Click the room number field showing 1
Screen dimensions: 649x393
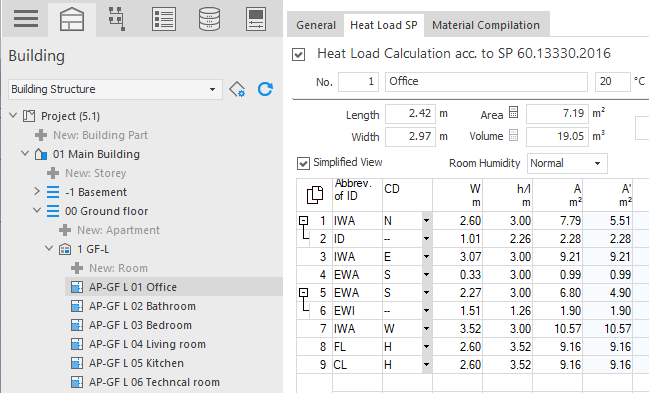click(x=358, y=82)
